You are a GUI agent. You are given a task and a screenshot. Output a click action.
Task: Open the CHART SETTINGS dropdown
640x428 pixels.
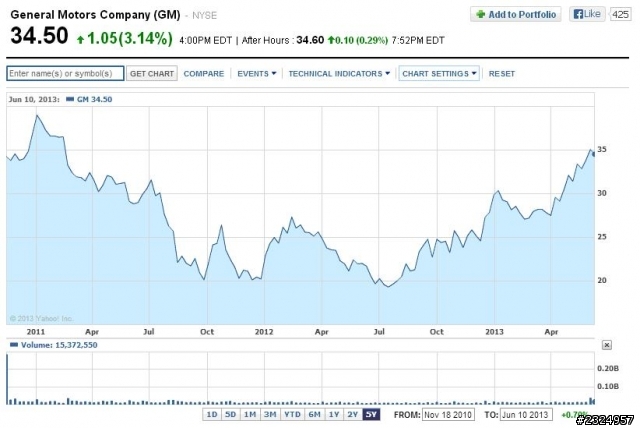pos(439,74)
